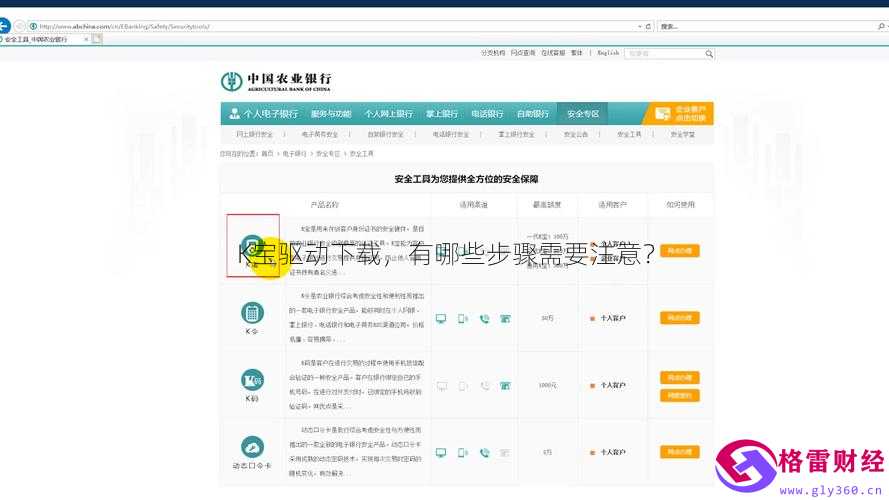Open the 自助银行安全 sub-navigation link
The image size is (889, 500).
click(x=385, y=134)
